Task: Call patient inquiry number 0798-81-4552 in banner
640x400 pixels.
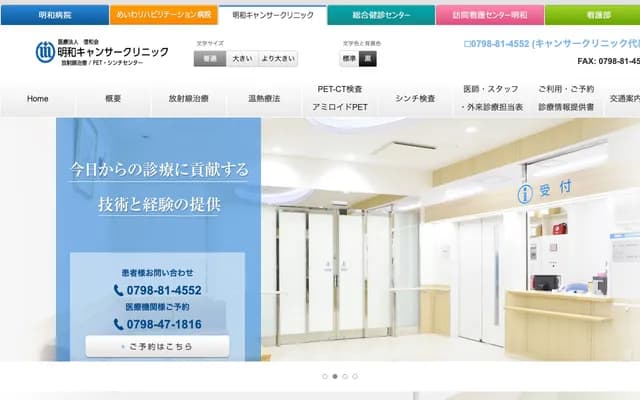Action: coord(164,291)
